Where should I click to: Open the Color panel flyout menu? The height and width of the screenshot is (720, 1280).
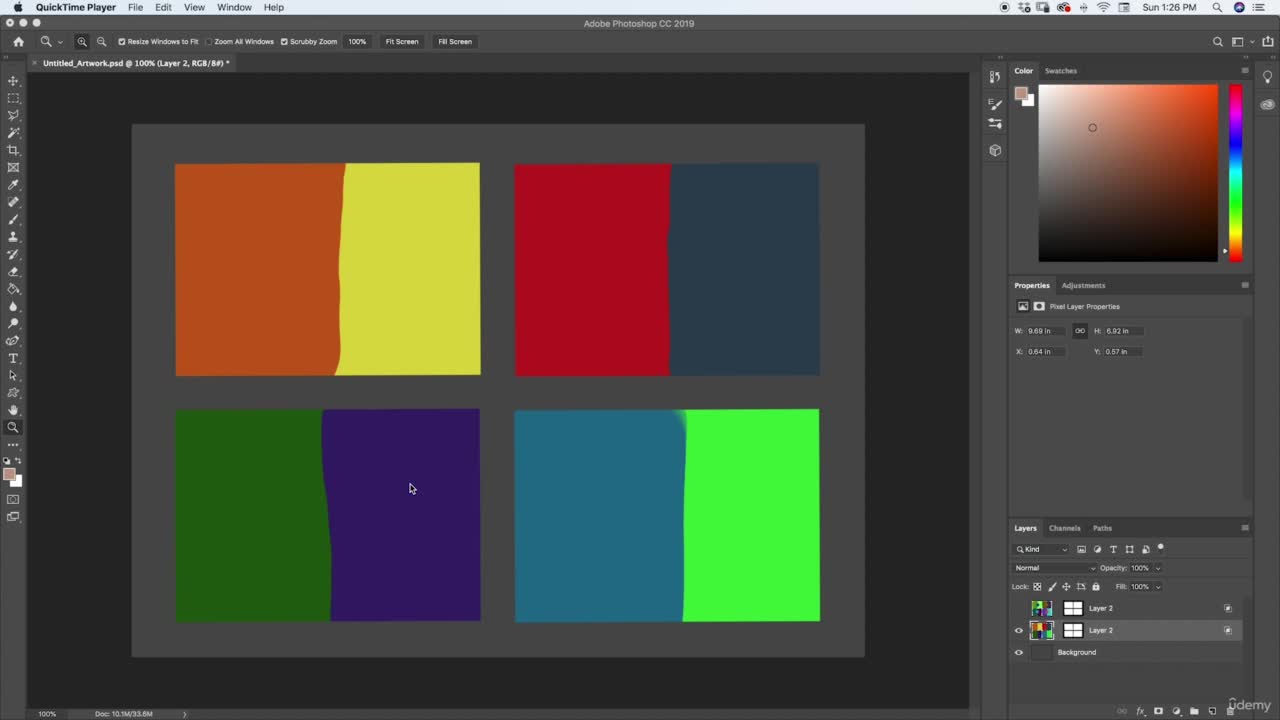tap(1245, 71)
